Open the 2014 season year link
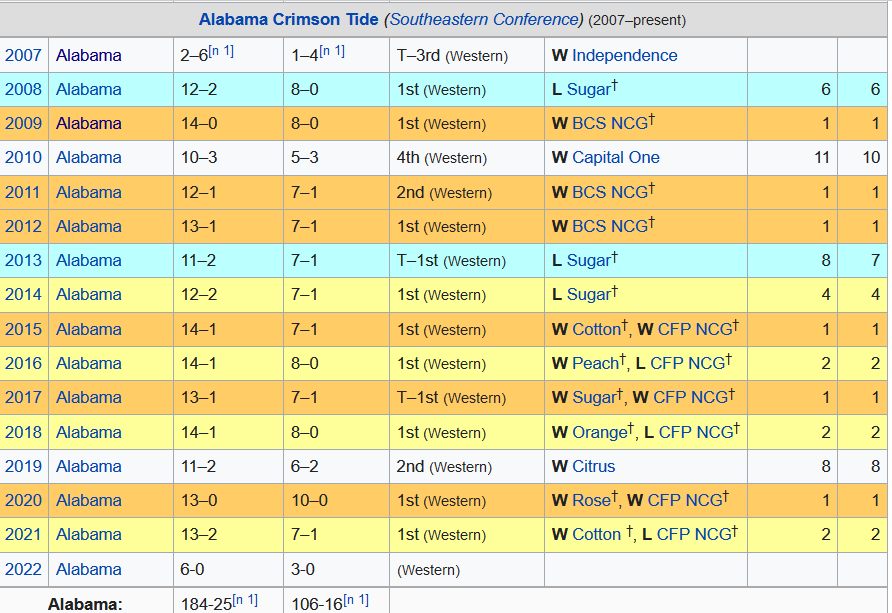This screenshot has height=613, width=892. [x=23, y=295]
